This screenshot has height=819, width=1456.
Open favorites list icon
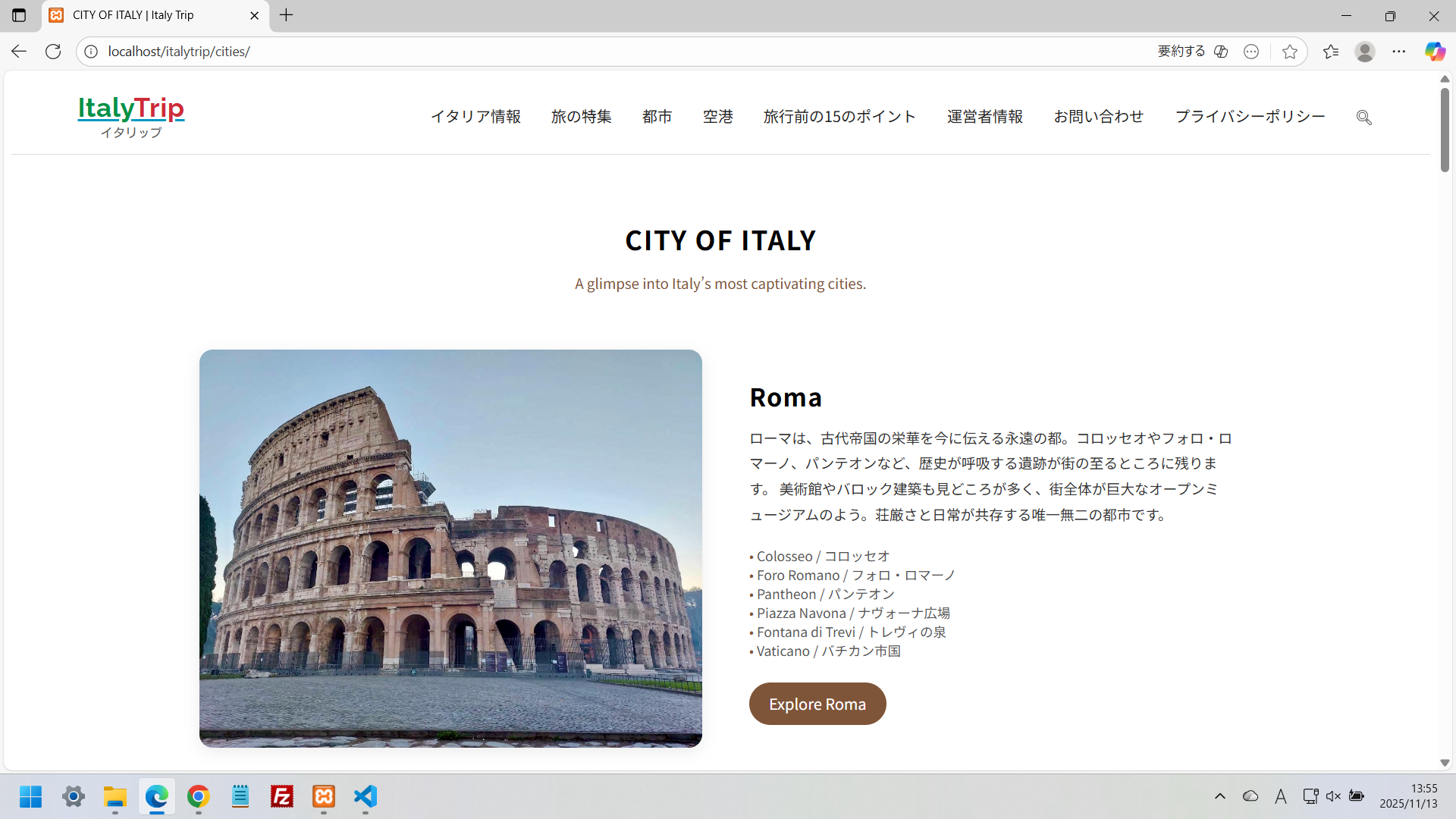1330,52
